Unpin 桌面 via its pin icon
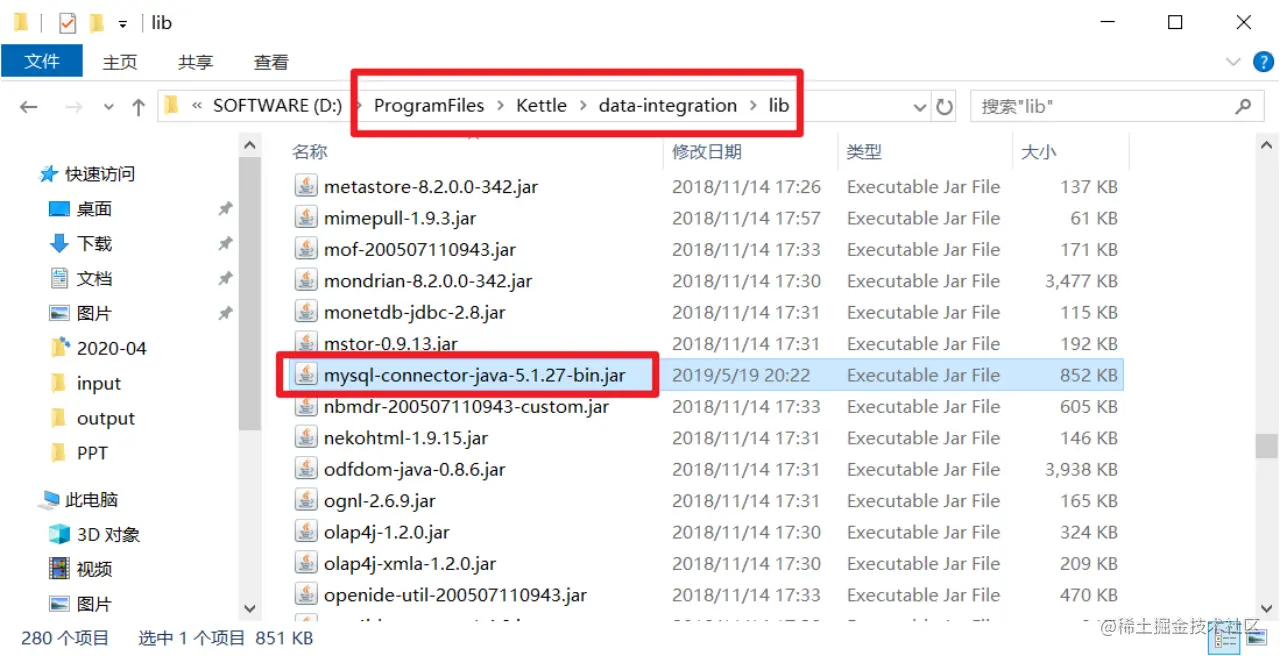Viewport: 1280px width, 656px height. coord(225,209)
